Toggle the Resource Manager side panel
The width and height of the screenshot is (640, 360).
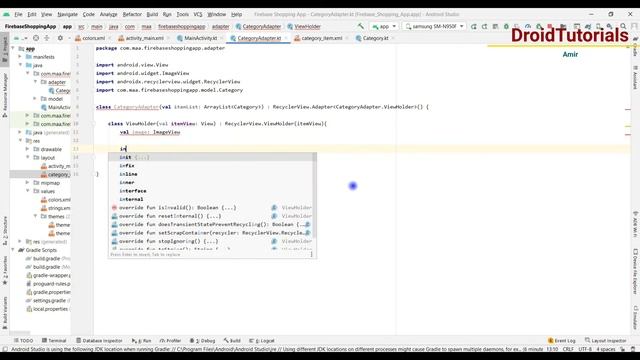5,95
